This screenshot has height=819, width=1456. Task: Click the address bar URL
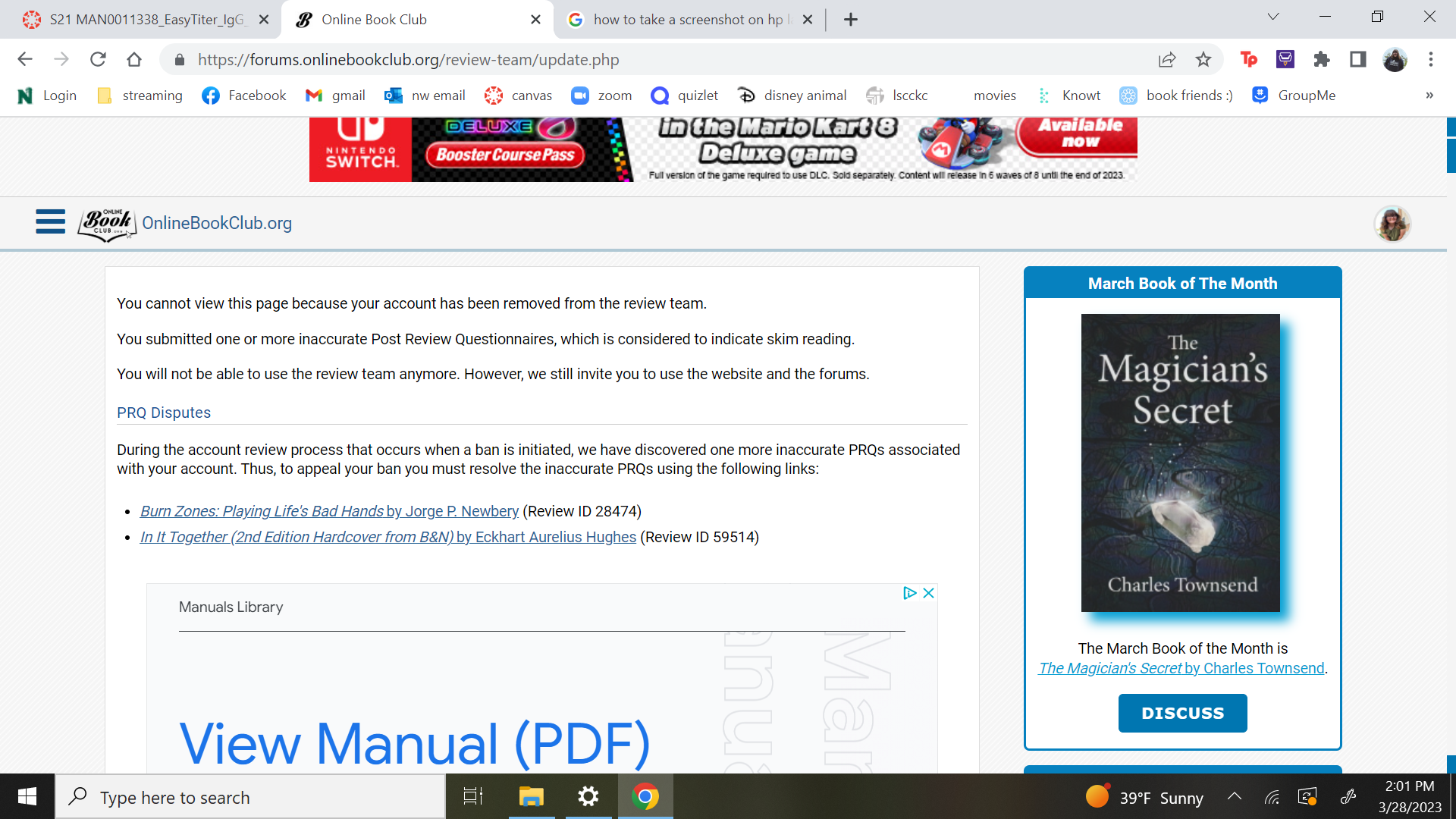point(409,60)
